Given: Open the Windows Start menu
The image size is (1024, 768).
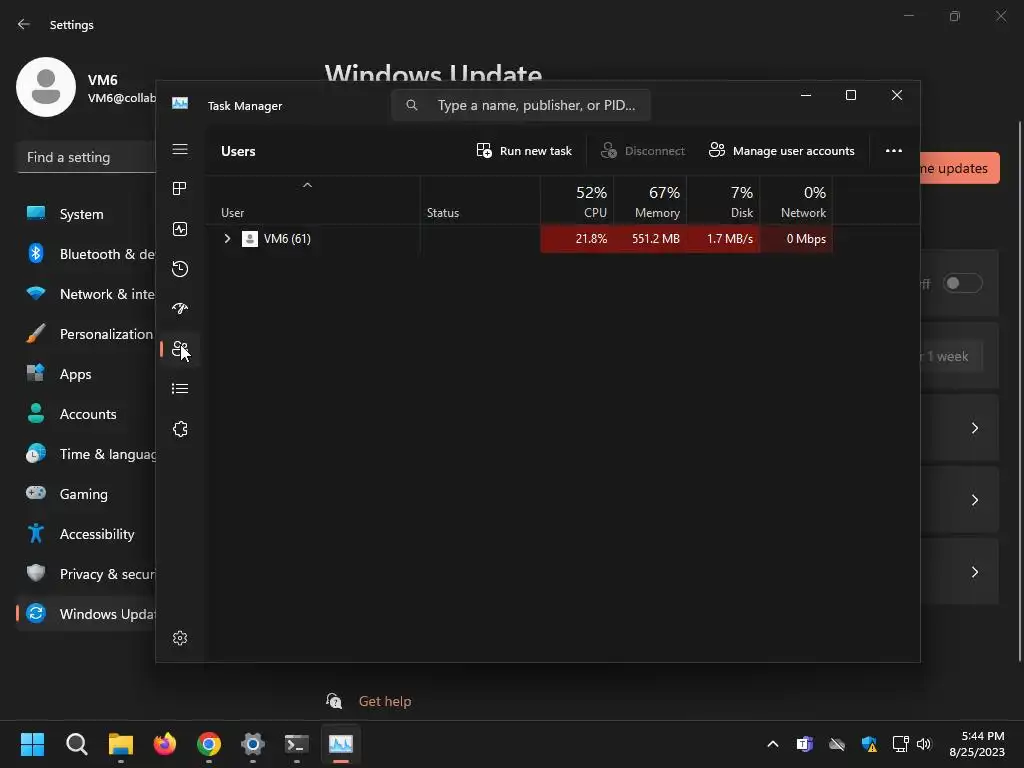Looking at the screenshot, I should coord(32,744).
